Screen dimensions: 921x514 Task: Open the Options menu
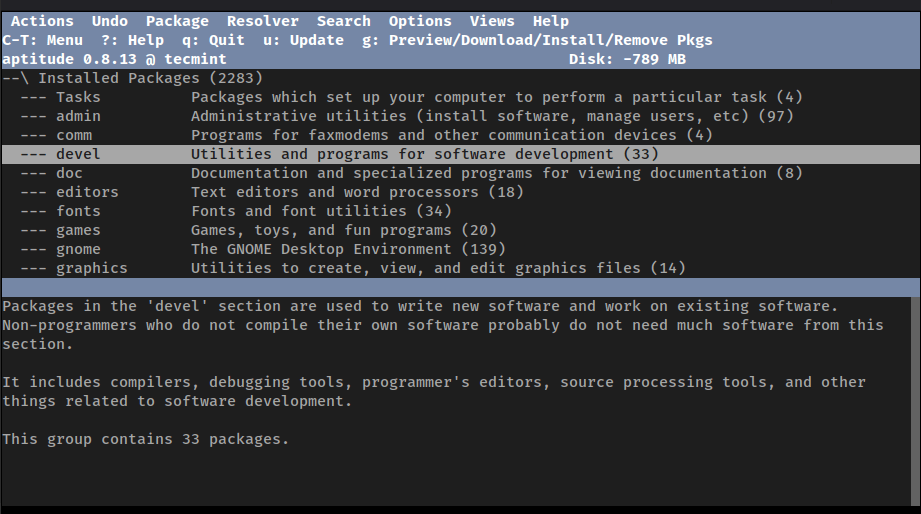click(x=420, y=21)
